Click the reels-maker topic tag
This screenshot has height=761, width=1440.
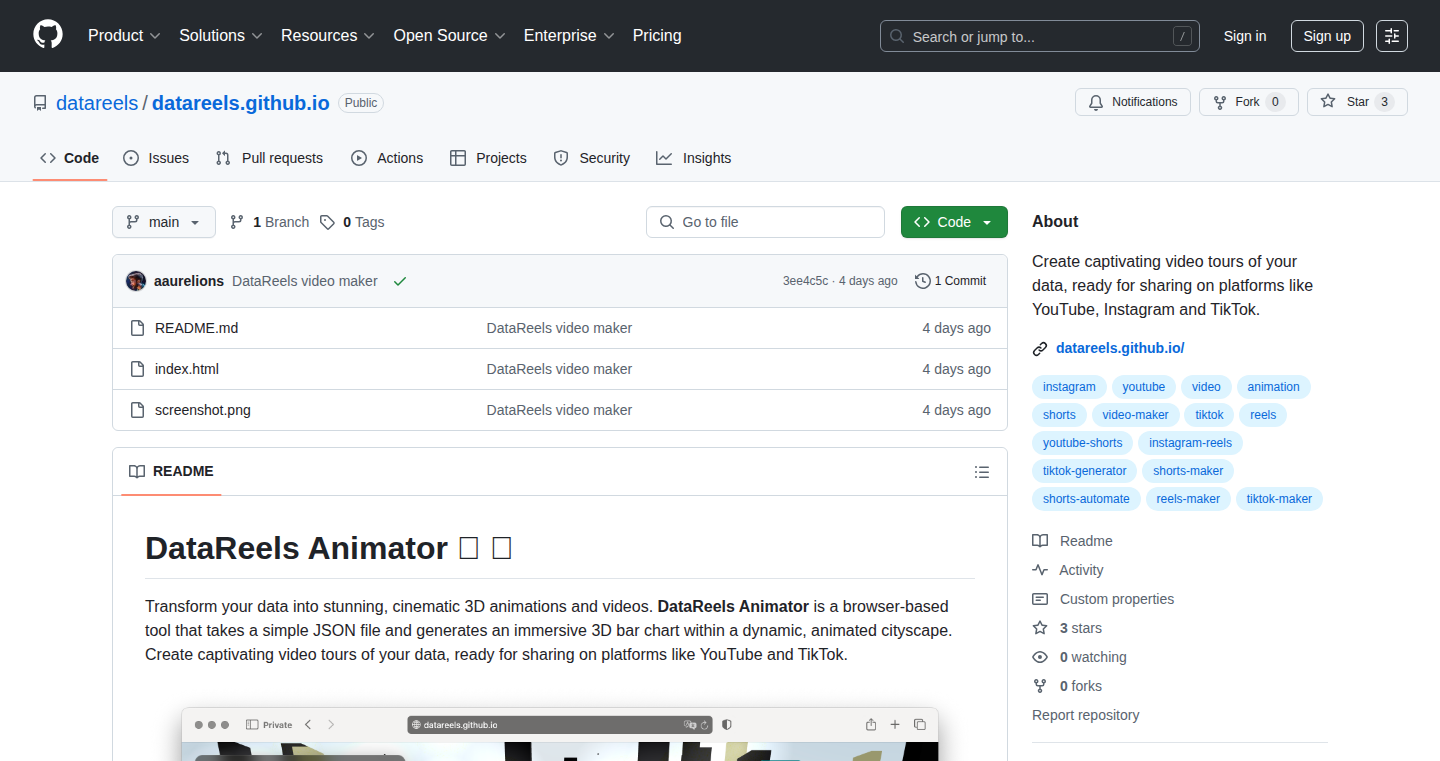pos(1188,499)
